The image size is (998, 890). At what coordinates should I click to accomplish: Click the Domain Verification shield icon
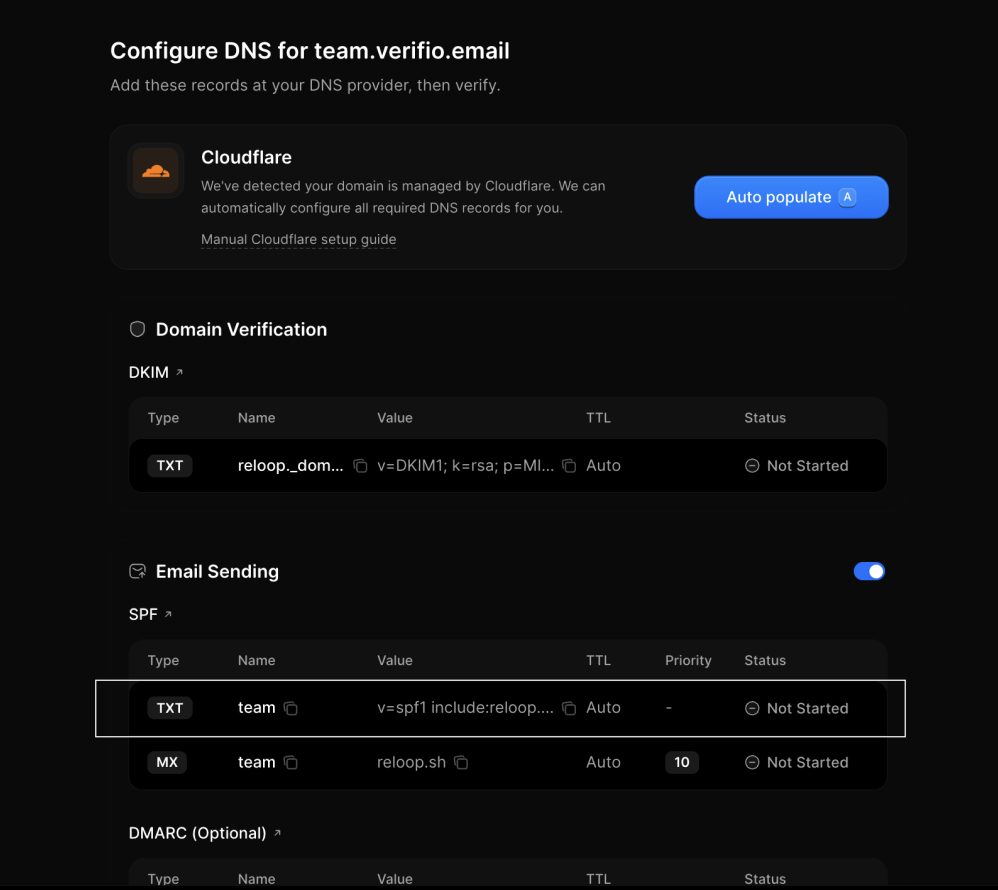coord(137,329)
